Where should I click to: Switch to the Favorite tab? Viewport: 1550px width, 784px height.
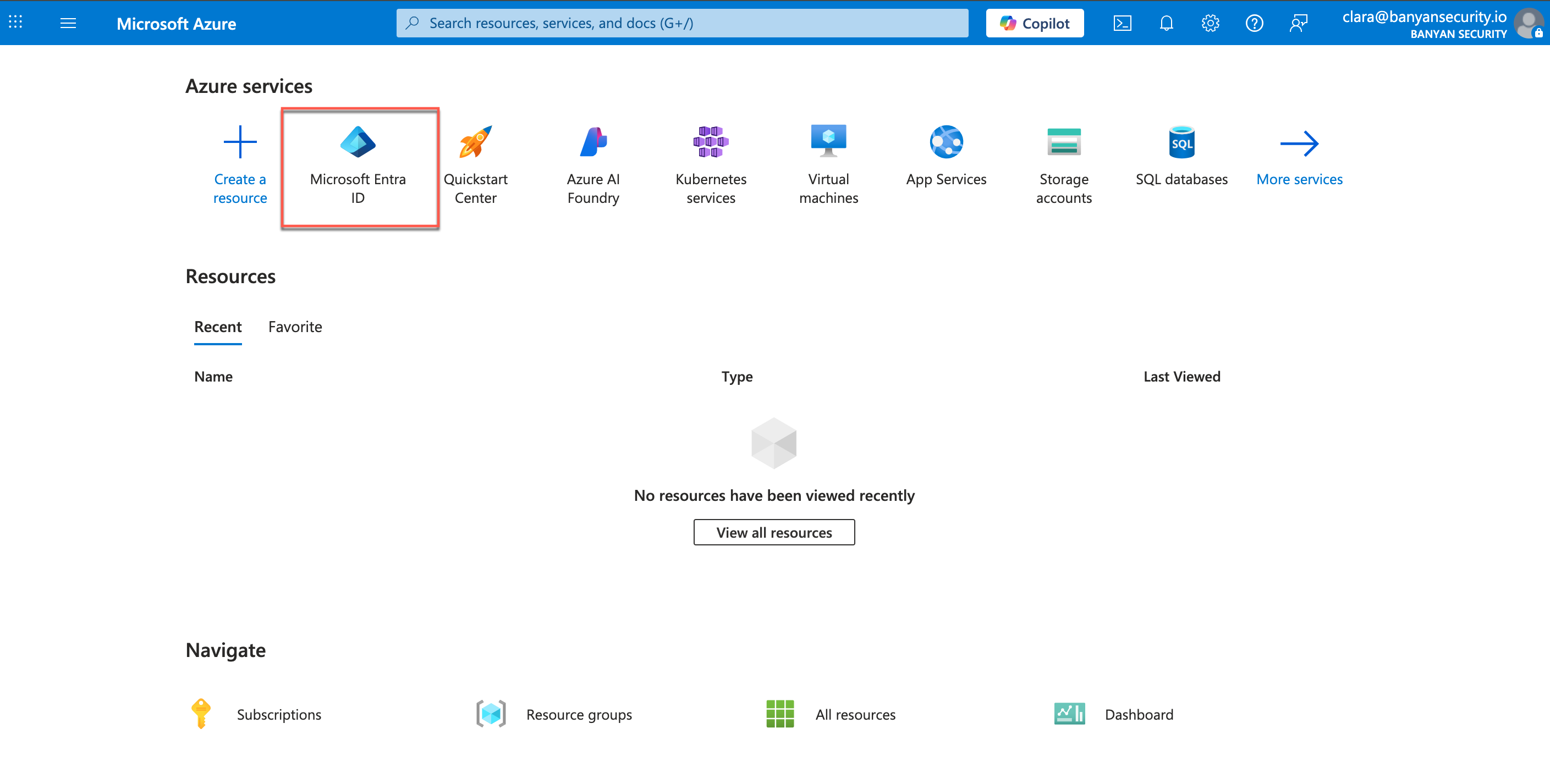295,327
